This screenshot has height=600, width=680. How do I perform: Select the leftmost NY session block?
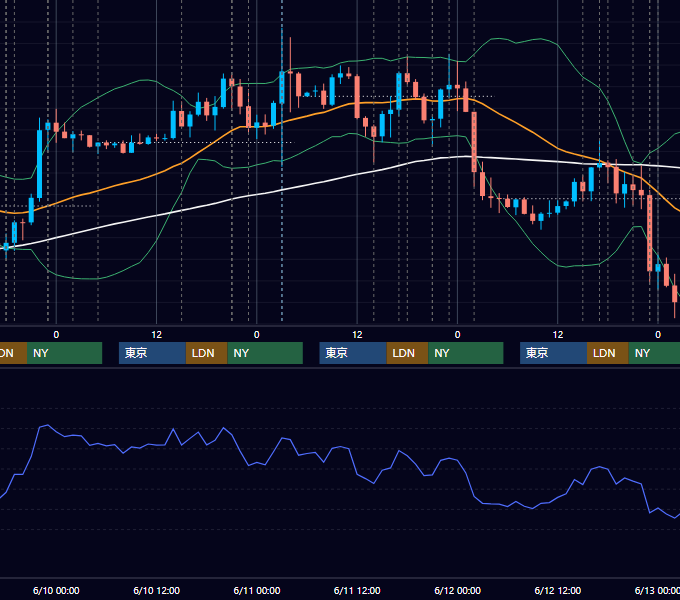pos(64,353)
